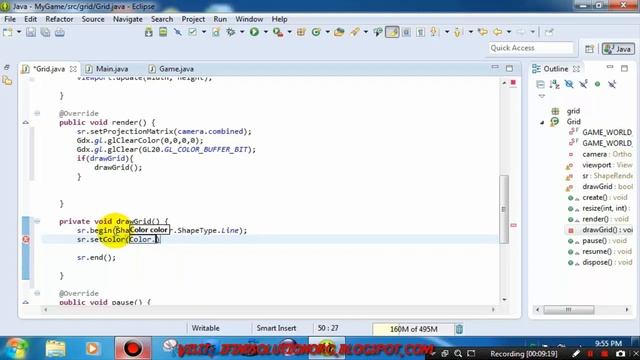Click the Last Edit Location icon

(x=482, y=32)
